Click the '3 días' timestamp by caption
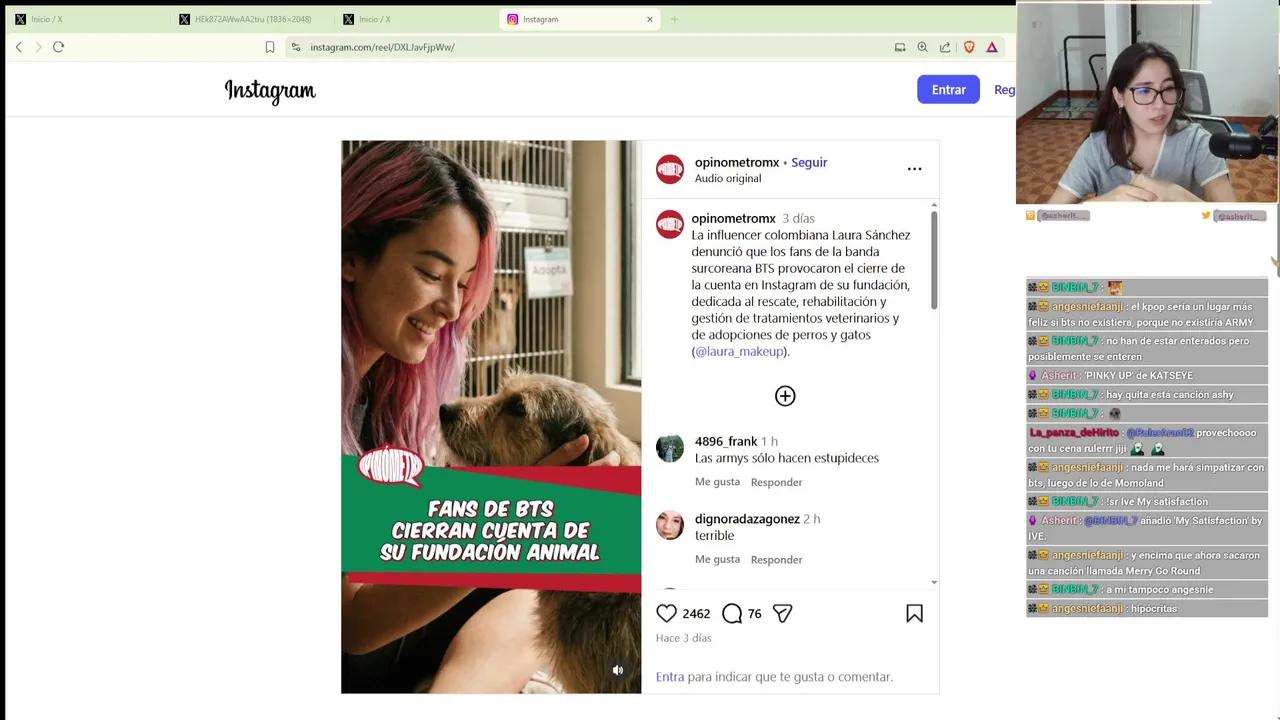 (x=798, y=218)
